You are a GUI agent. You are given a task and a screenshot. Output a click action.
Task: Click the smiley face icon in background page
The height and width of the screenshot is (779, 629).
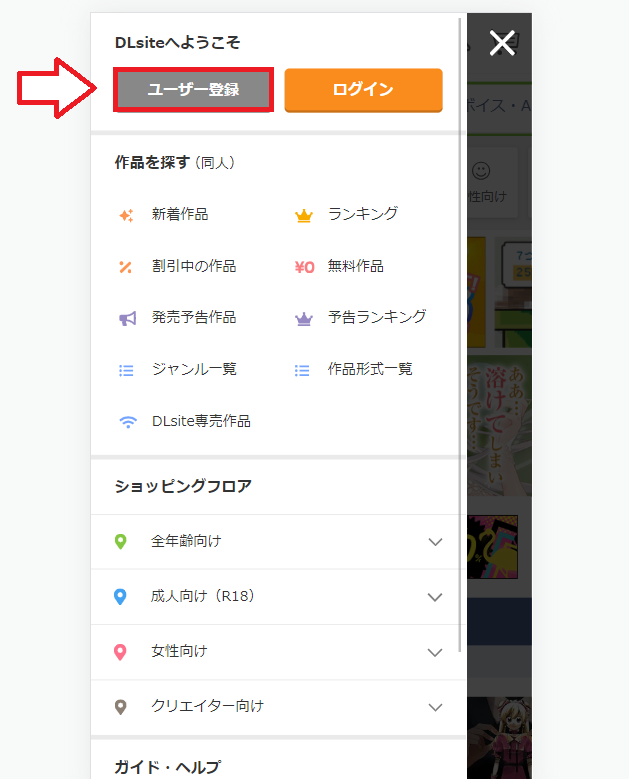click(481, 171)
